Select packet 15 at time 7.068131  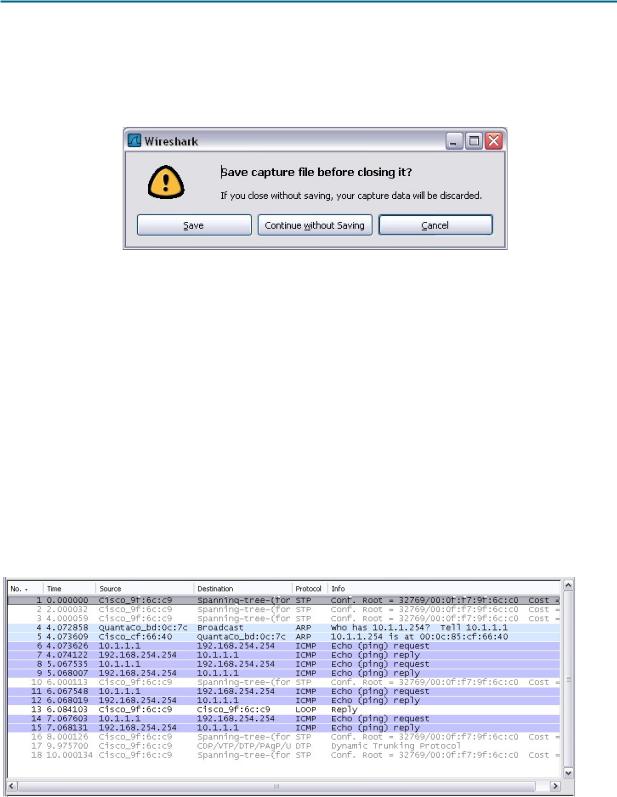[284, 728]
